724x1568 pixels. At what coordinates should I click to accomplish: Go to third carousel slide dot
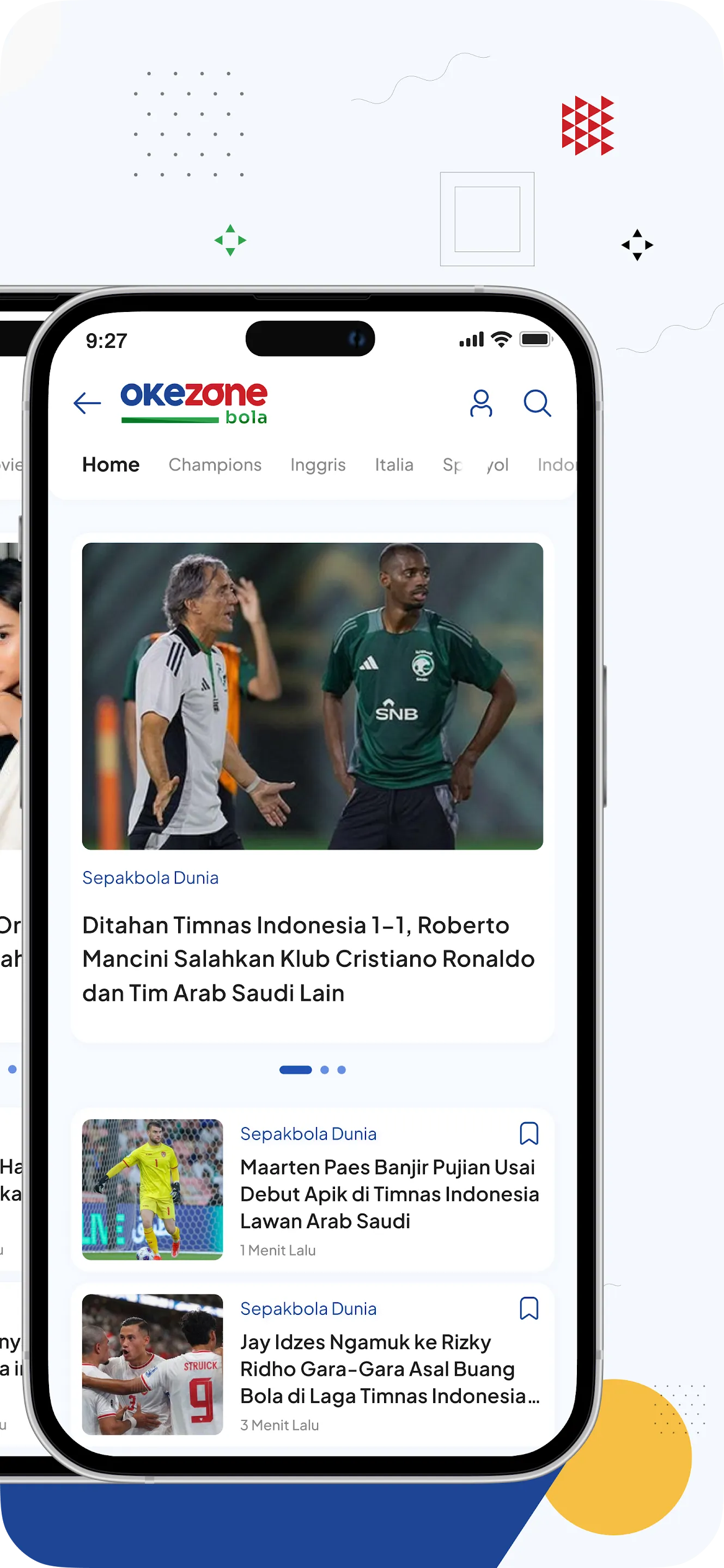pyautogui.click(x=342, y=1069)
